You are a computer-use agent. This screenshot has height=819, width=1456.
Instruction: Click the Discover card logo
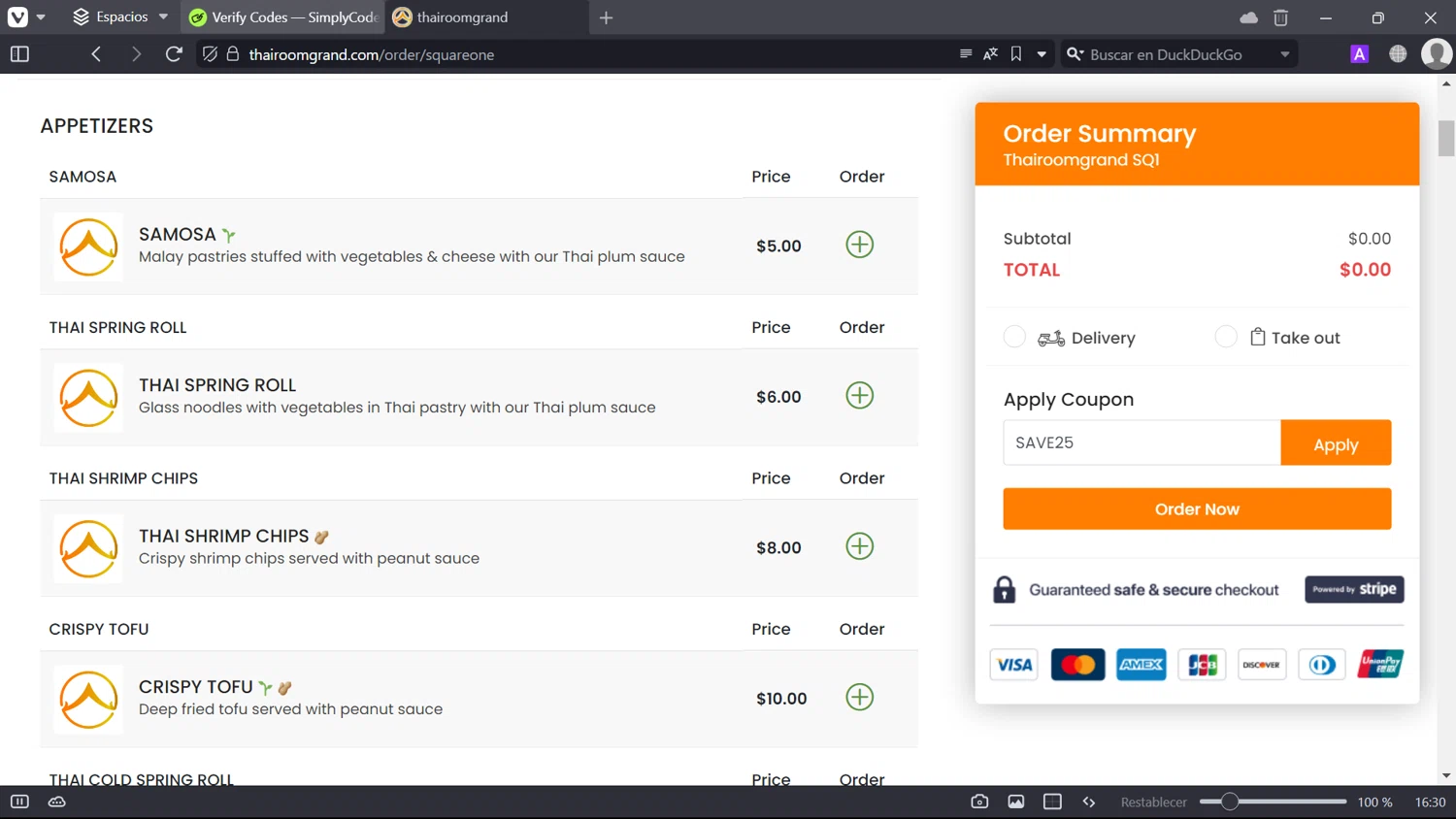pos(1262,665)
